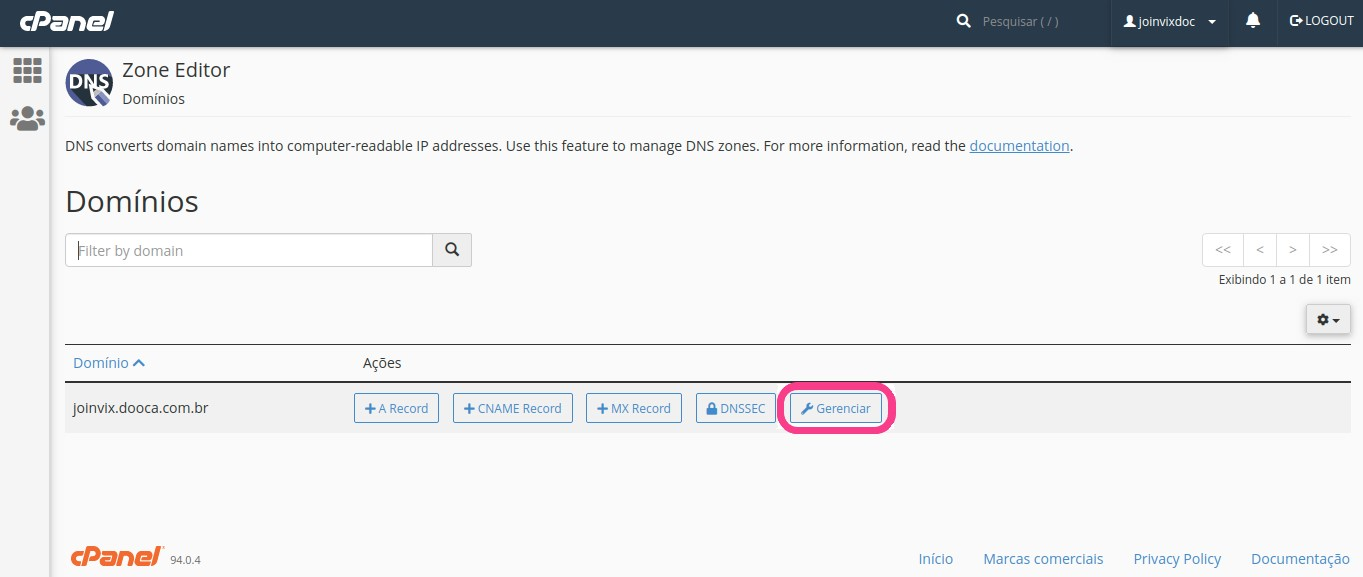The height and width of the screenshot is (577, 1363).
Task: Click the search magnifier in top bar
Action: (964, 21)
